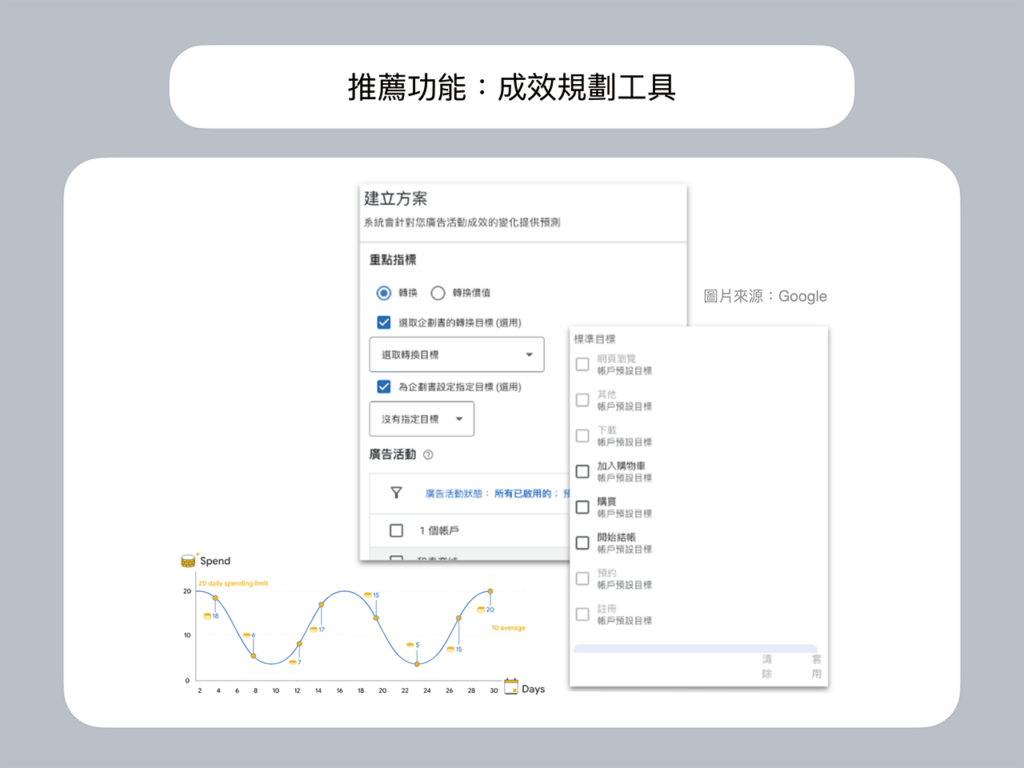The width and height of the screenshot is (1024, 768).
Task: Uncheck 選取企劃書的轉換目標 checkbox
Action: pyautogui.click(x=384, y=322)
